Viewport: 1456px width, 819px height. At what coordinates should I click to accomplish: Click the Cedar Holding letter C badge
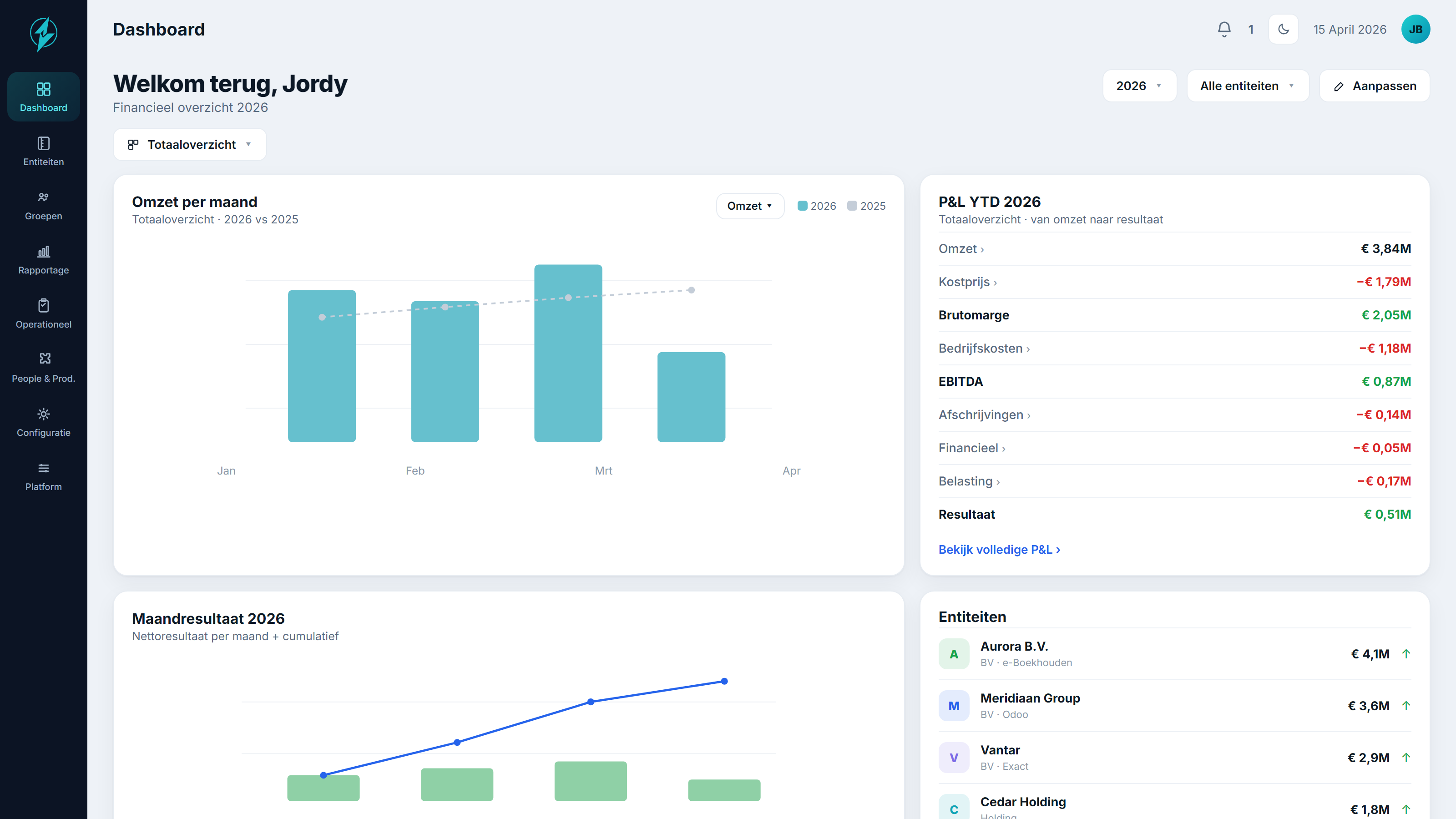(954, 807)
